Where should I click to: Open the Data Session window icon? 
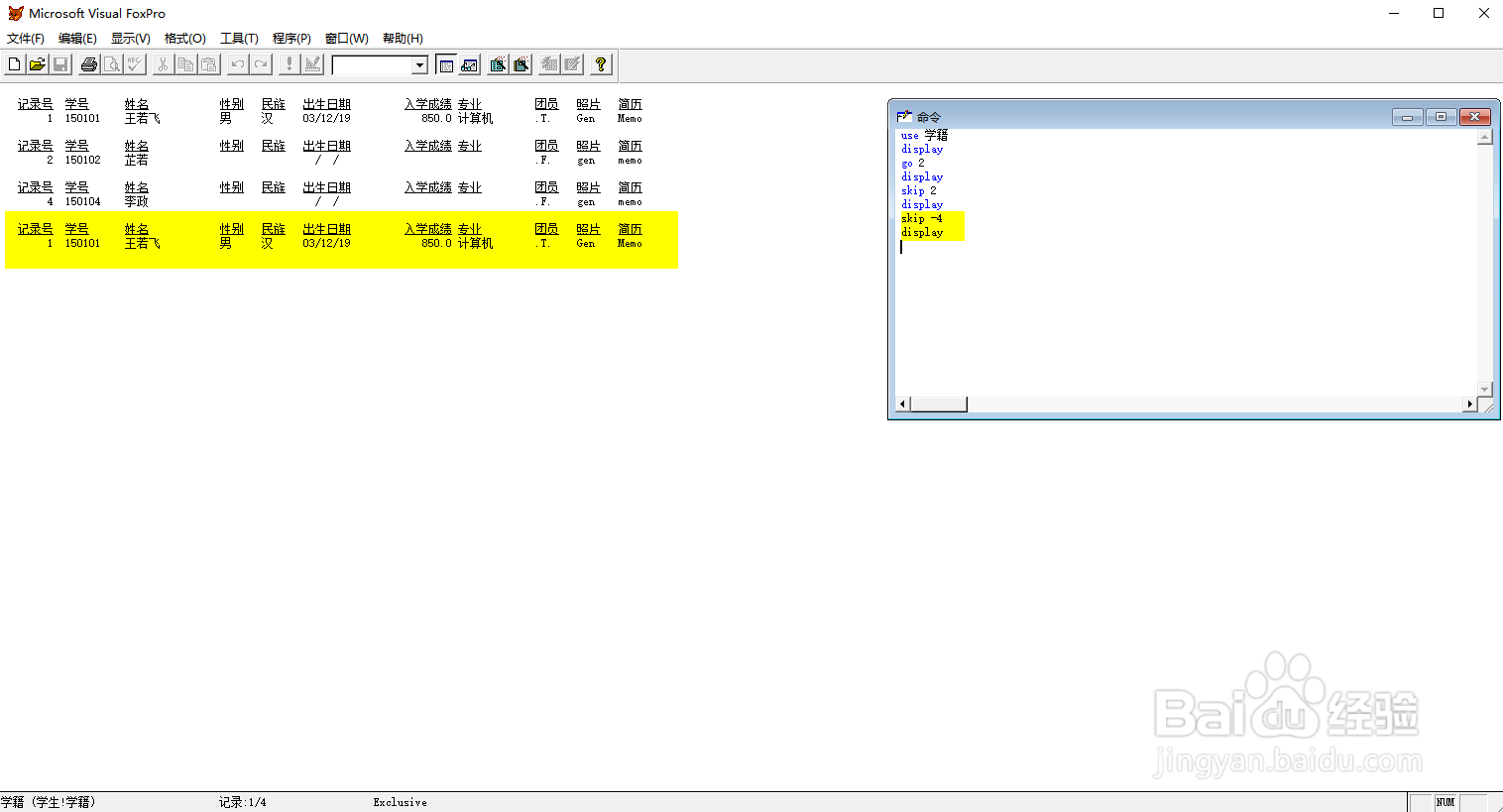coord(470,64)
